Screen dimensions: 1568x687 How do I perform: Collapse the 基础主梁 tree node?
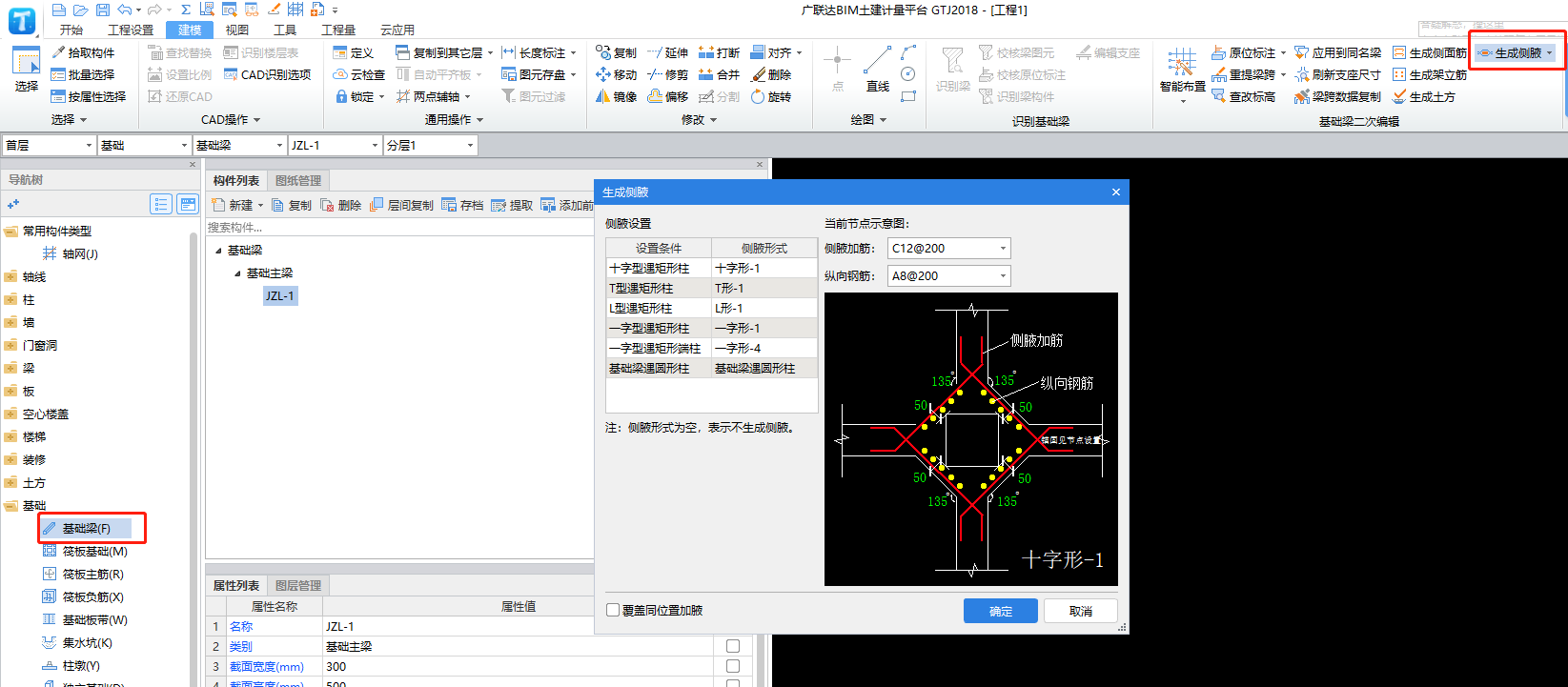tap(238, 273)
